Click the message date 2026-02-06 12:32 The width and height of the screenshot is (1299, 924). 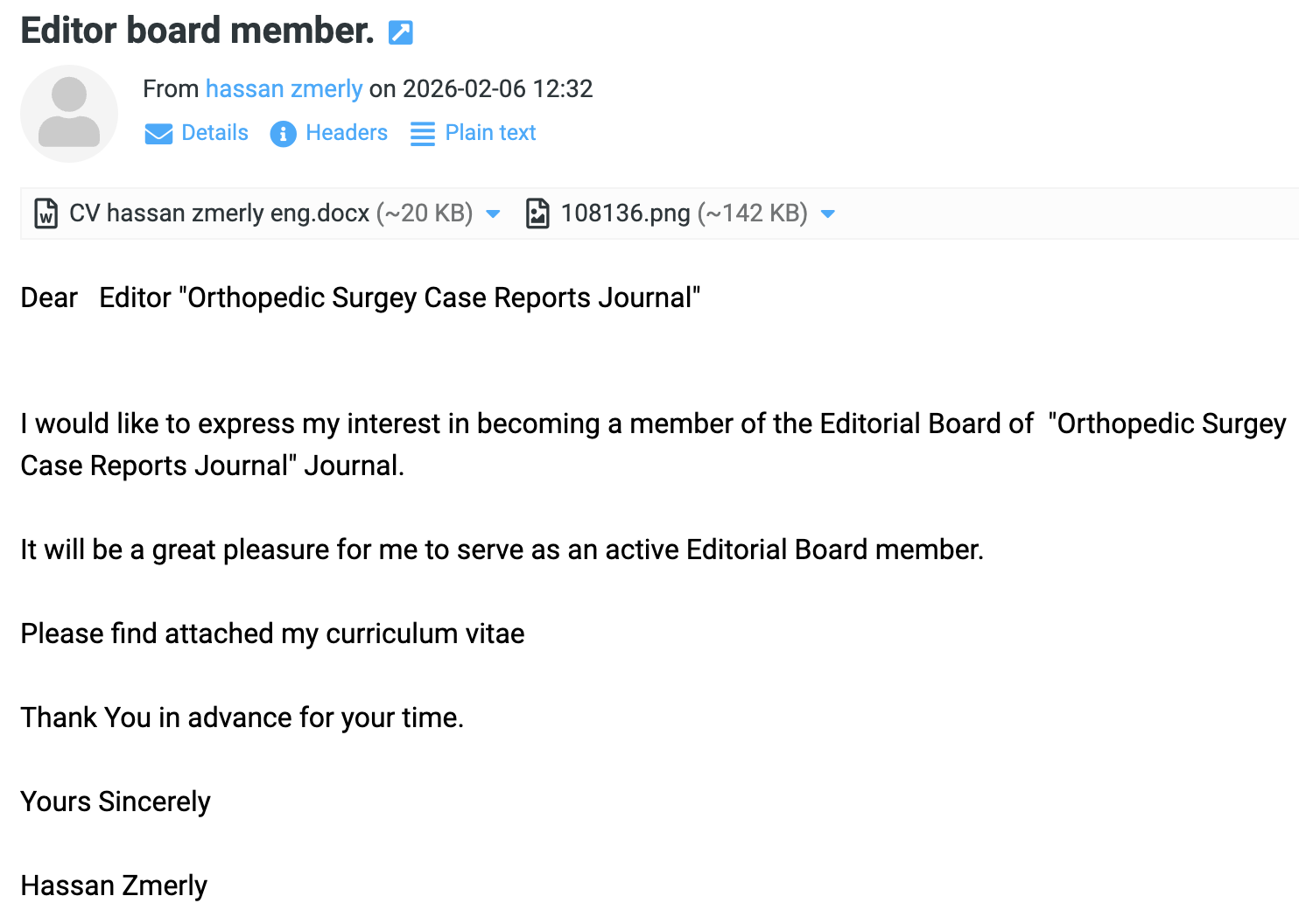point(497,88)
